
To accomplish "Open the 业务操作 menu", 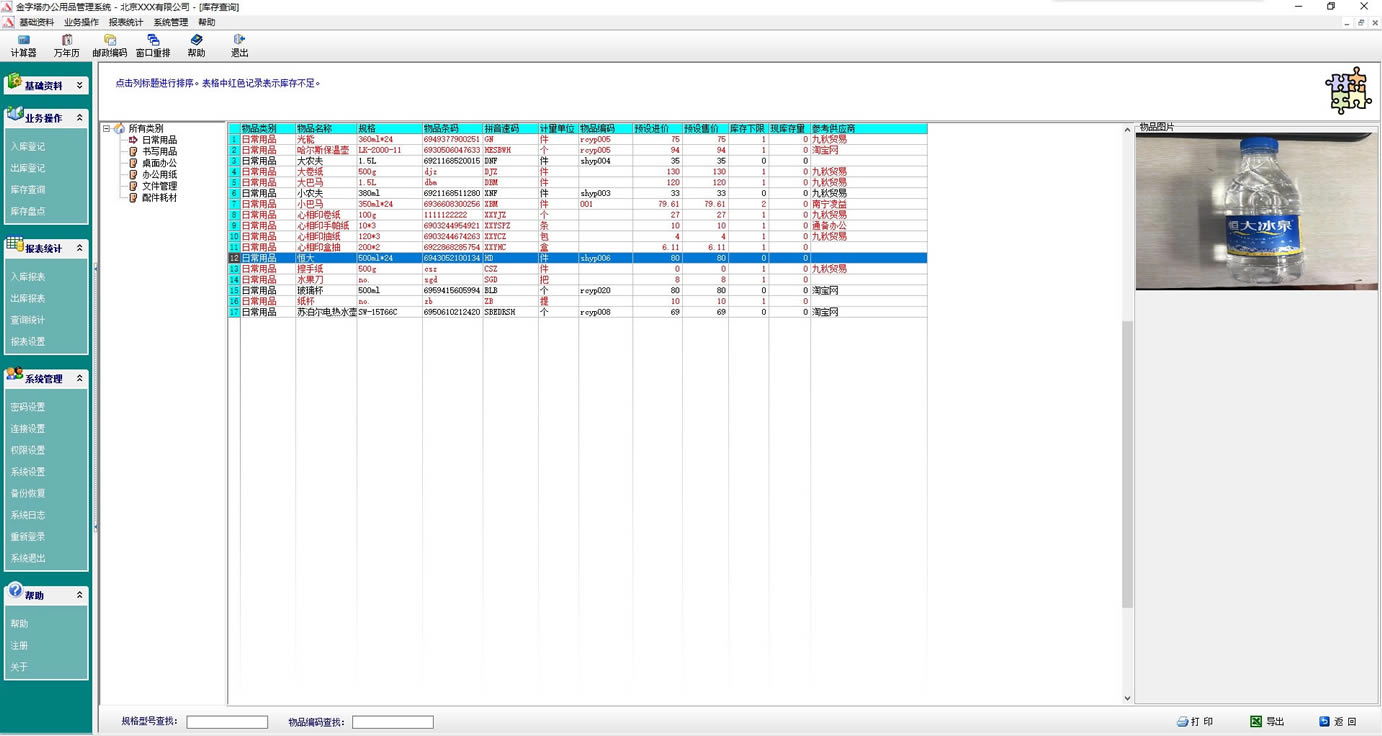I will click(81, 22).
